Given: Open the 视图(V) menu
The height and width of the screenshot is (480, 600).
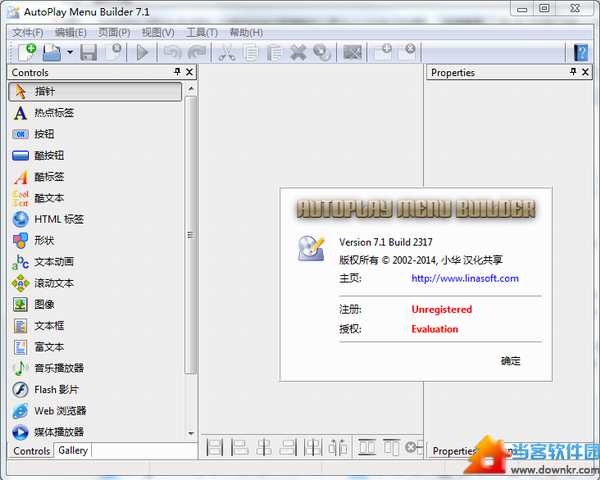Looking at the screenshot, I should point(158,33).
